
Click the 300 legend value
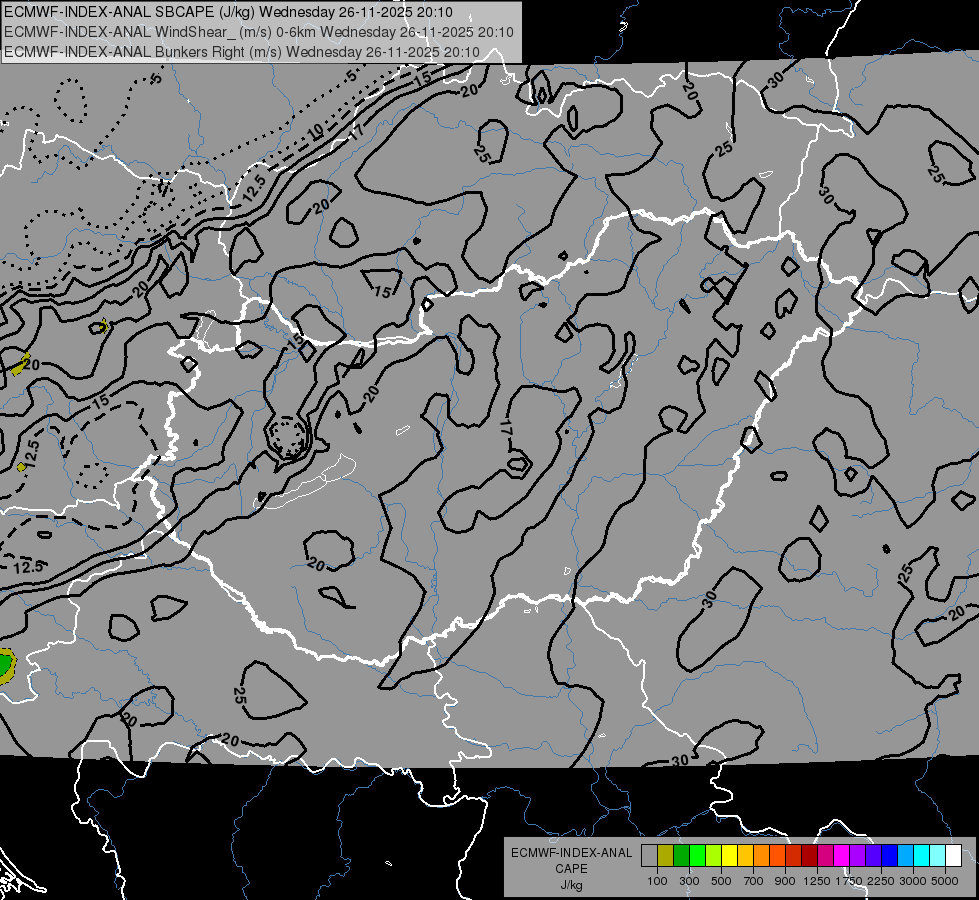click(x=689, y=881)
